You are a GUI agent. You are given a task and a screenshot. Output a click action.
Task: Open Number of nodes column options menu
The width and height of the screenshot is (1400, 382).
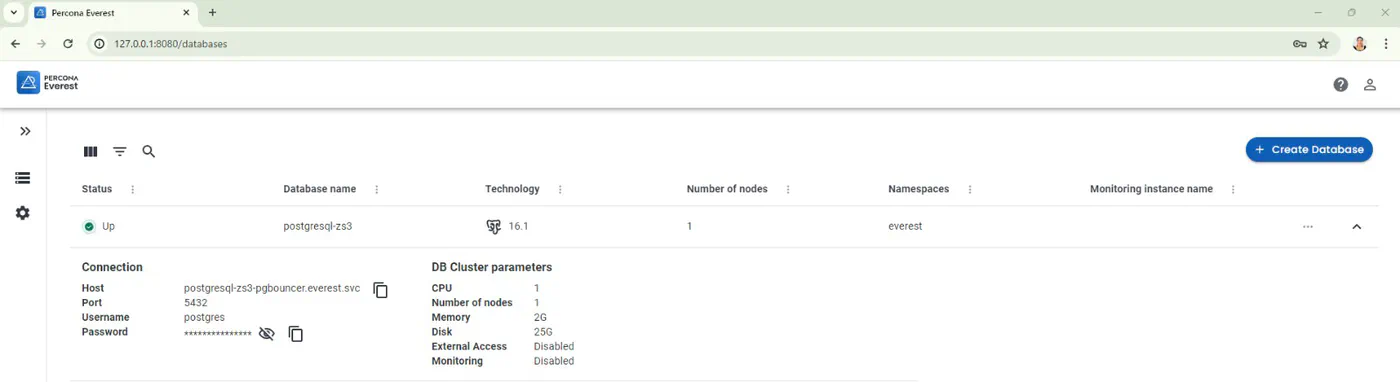pos(788,189)
